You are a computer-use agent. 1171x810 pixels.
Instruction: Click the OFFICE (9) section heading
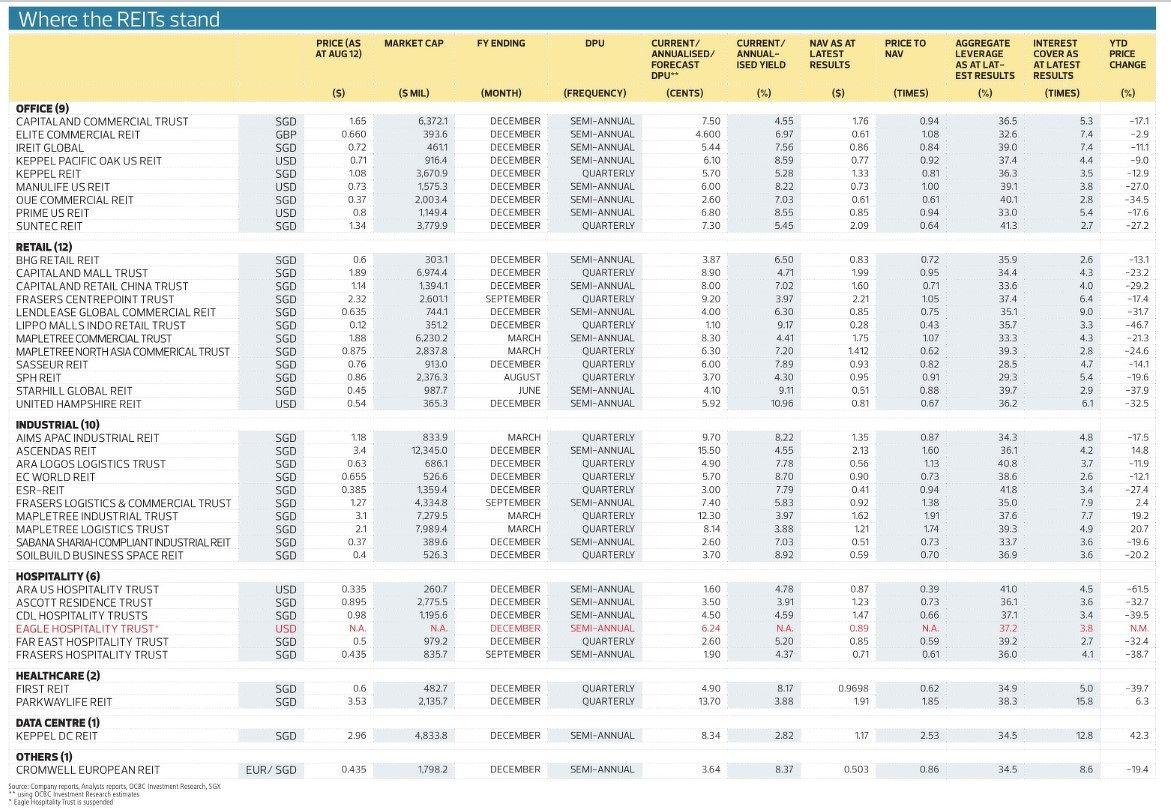(42, 108)
